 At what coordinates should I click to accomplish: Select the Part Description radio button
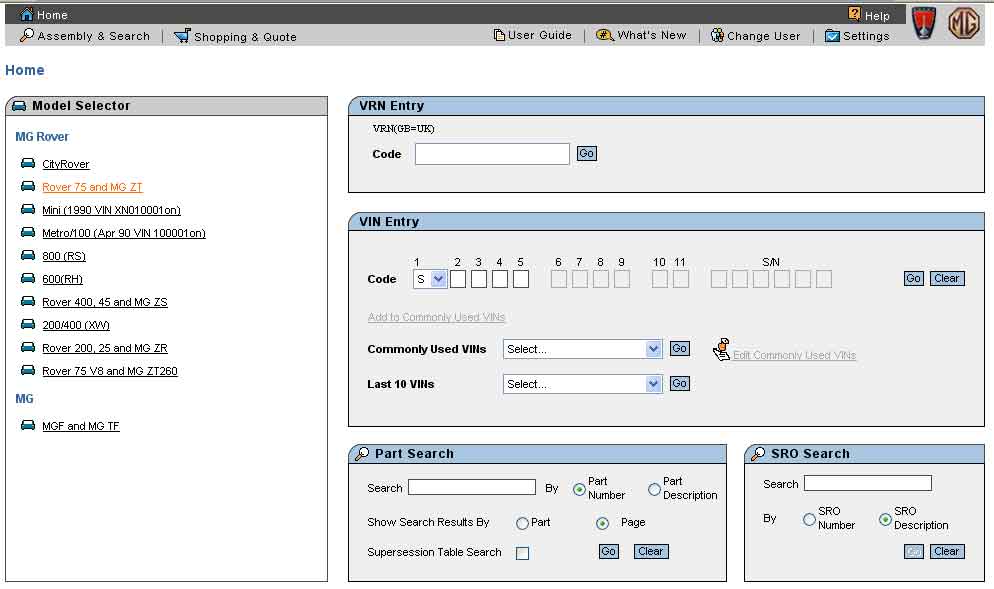tap(654, 489)
